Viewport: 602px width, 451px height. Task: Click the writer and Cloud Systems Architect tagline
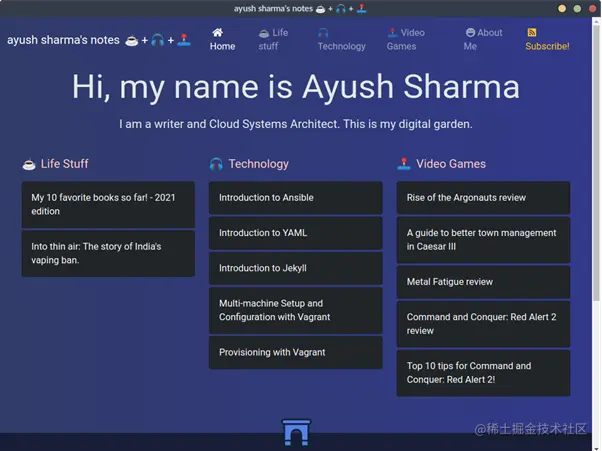pyautogui.click(x=296, y=124)
